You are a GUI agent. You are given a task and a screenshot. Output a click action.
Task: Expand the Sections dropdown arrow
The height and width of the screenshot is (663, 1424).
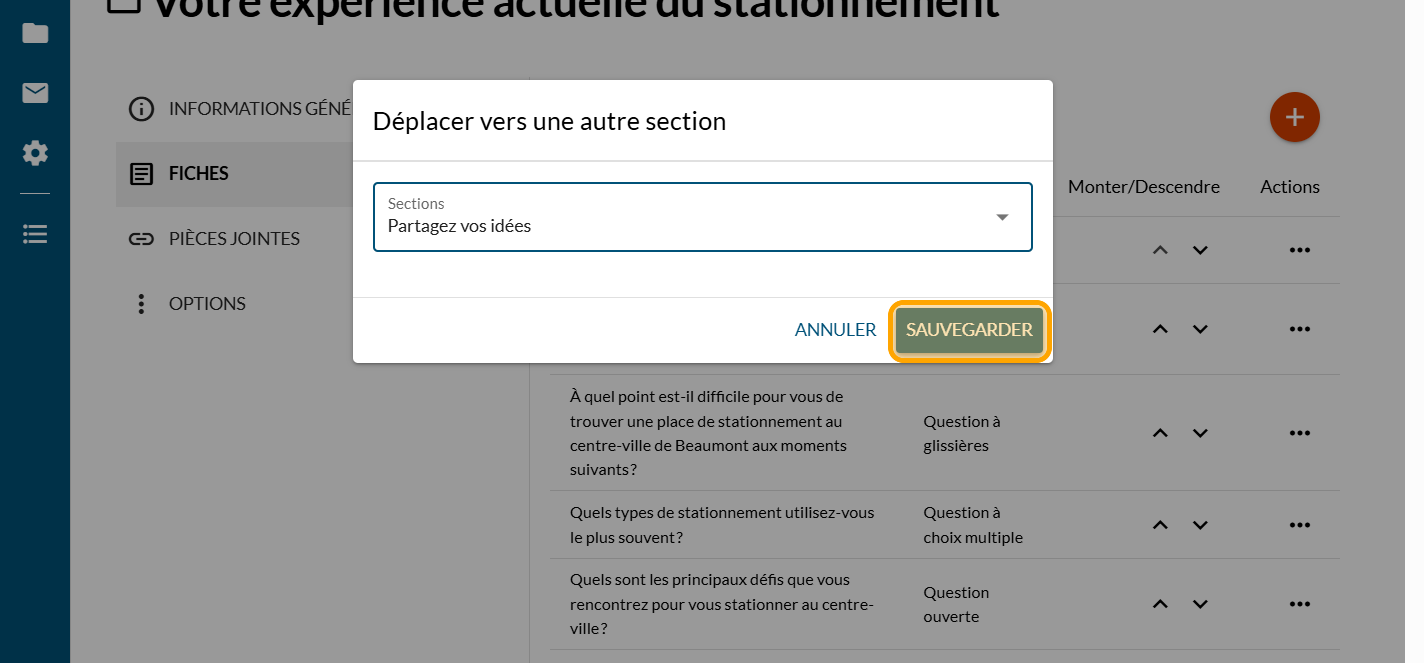[x=1002, y=217]
